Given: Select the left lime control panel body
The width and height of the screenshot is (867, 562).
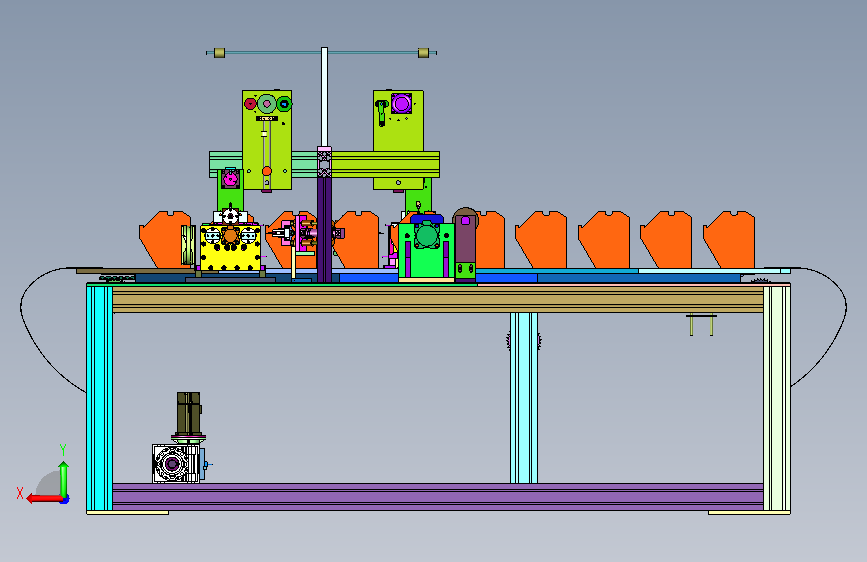Looking at the screenshot, I should pos(267,140).
